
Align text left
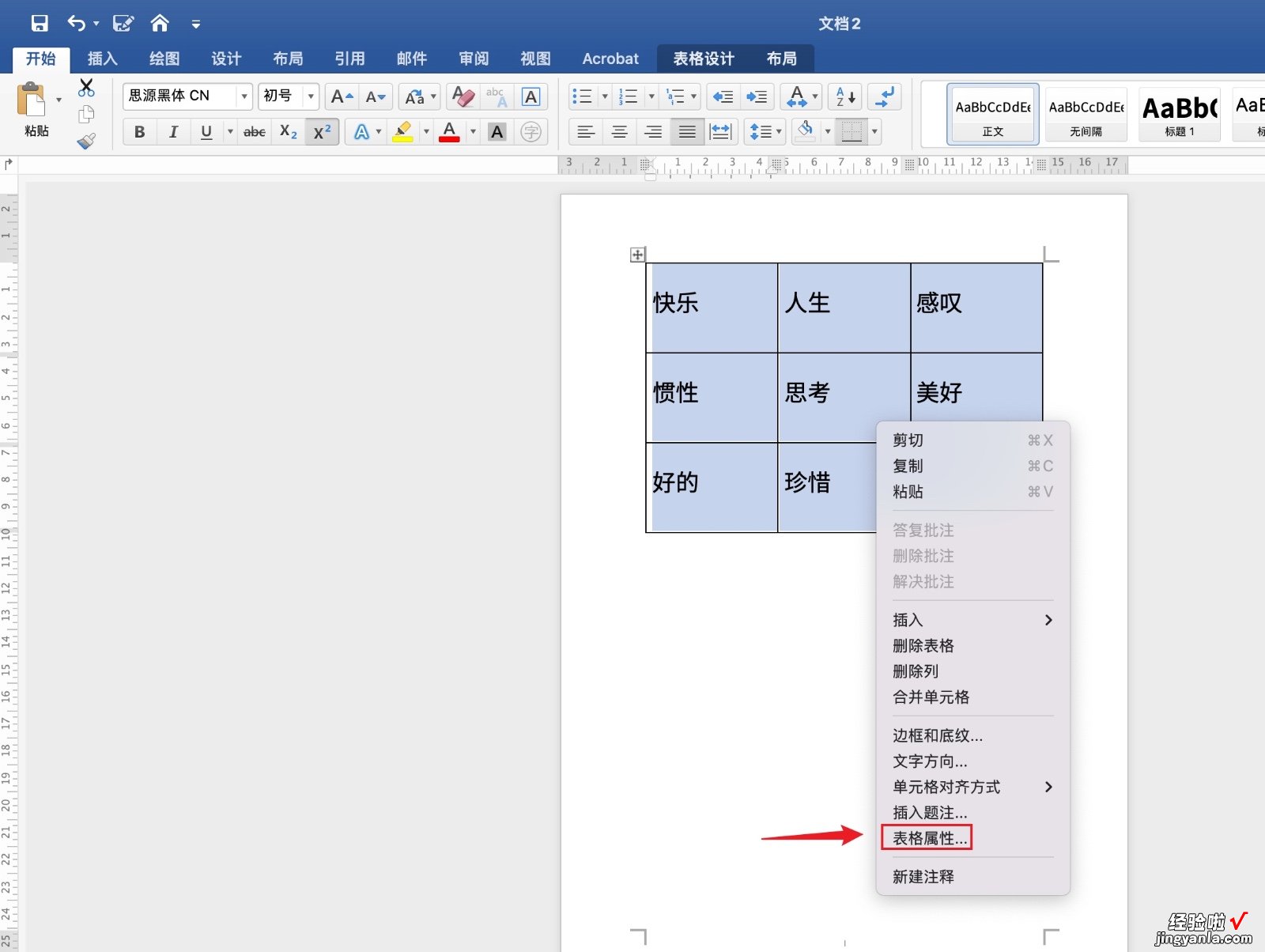(586, 132)
